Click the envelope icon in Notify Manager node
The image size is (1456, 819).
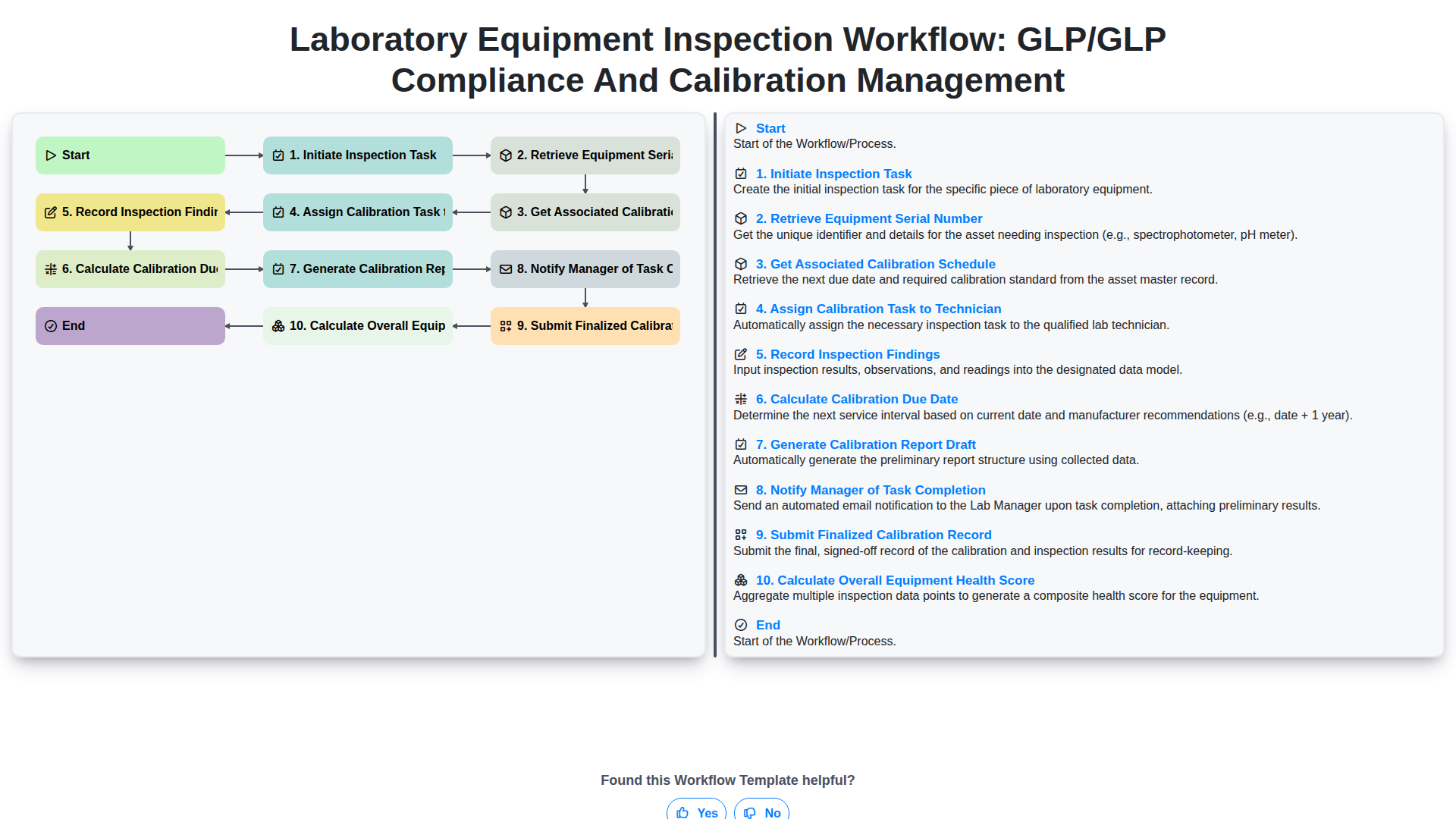click(506, 269)
